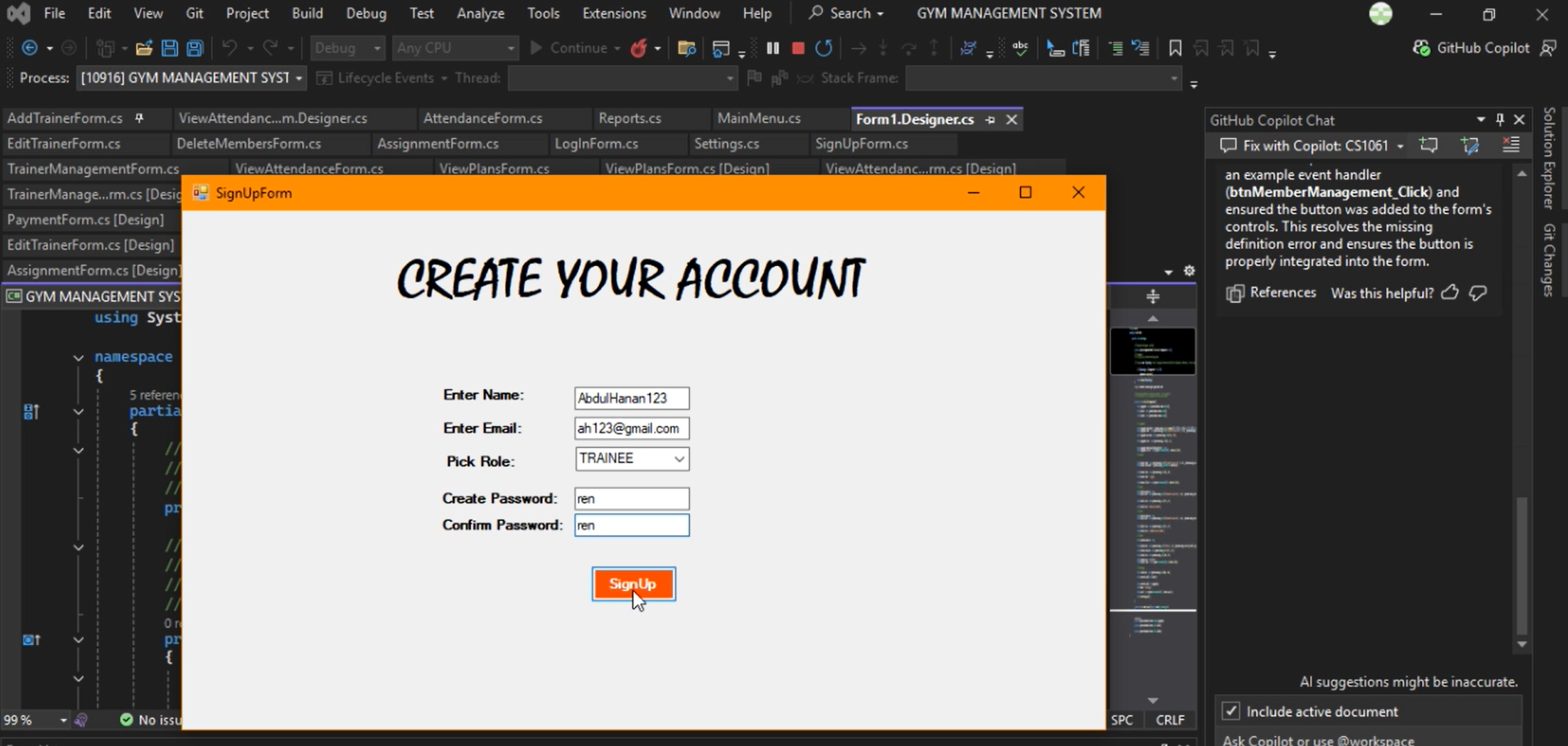The width and height of the screenshot is (1568, 746).
Task: Open the GitHub Copilot button
Action: coord(1472,48)
